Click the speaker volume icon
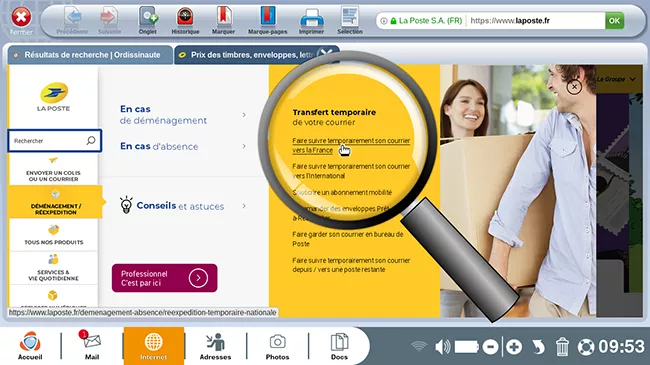Viewport: 650px width, 365px height. 442,347
